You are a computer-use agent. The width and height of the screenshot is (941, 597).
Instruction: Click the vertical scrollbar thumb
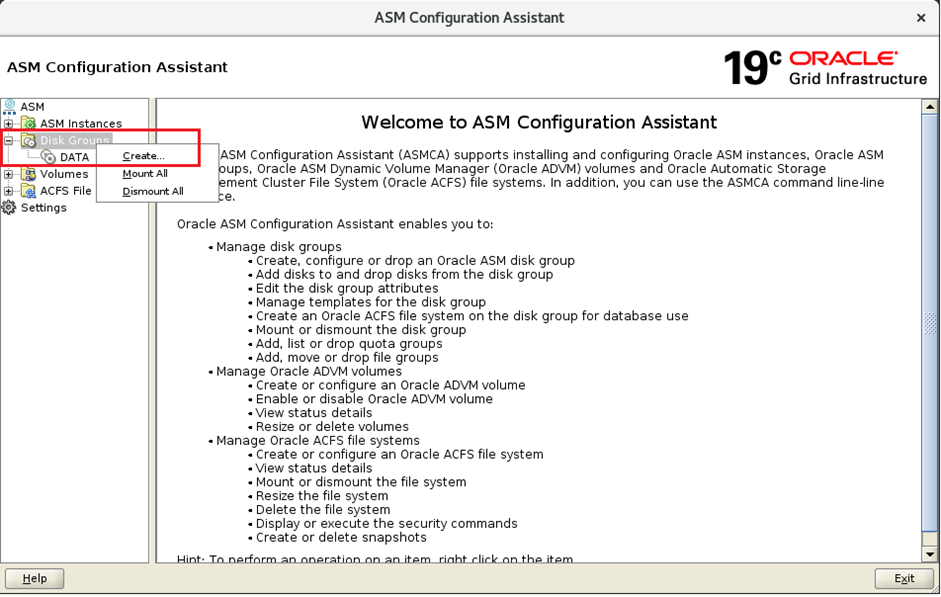[930, 323]
